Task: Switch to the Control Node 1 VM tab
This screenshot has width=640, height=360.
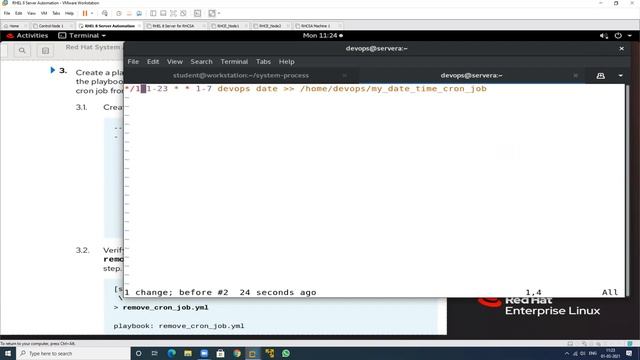Action: [51, 26]
